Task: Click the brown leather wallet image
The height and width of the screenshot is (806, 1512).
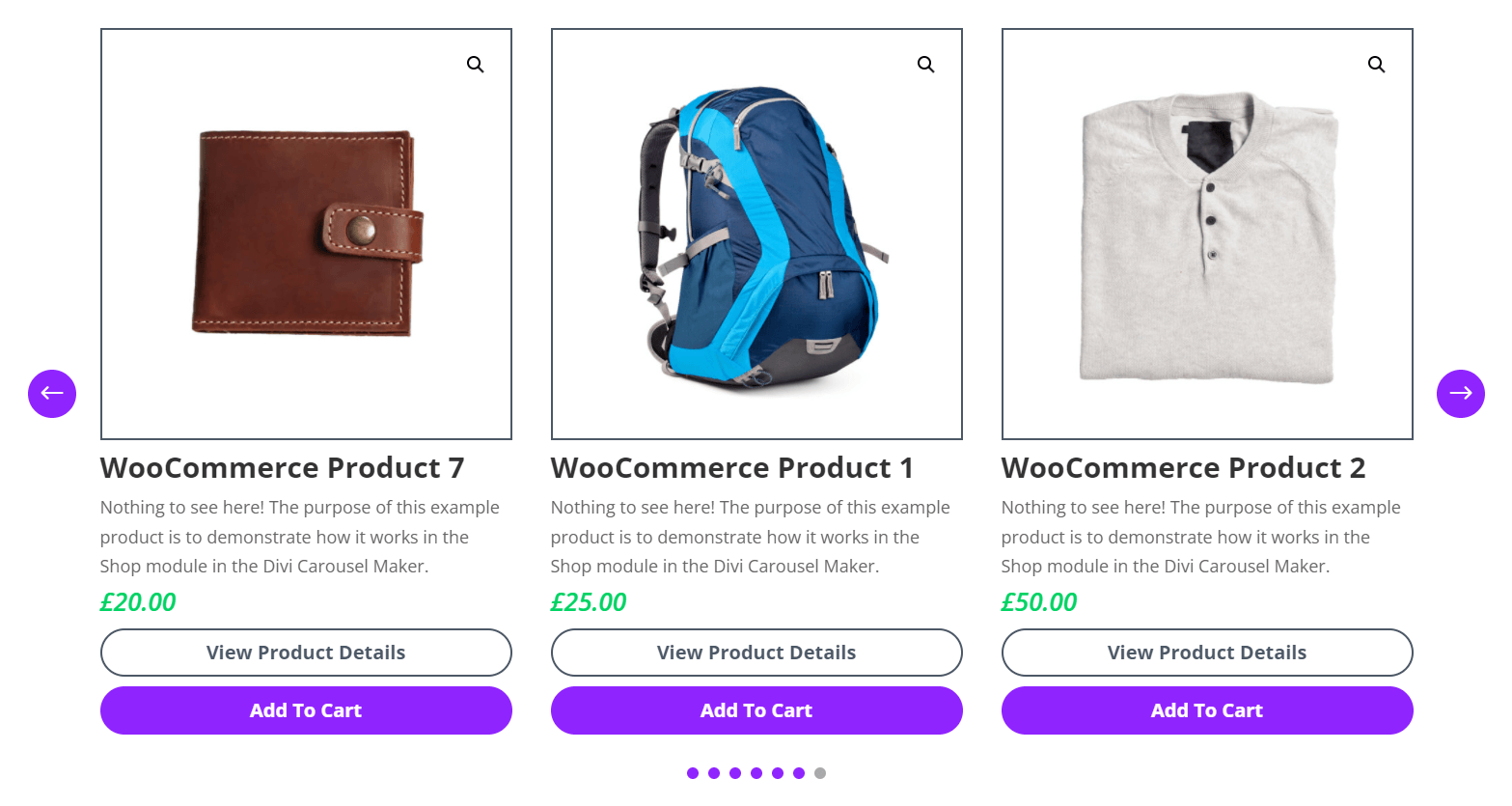Action: [x=306, y=235]
